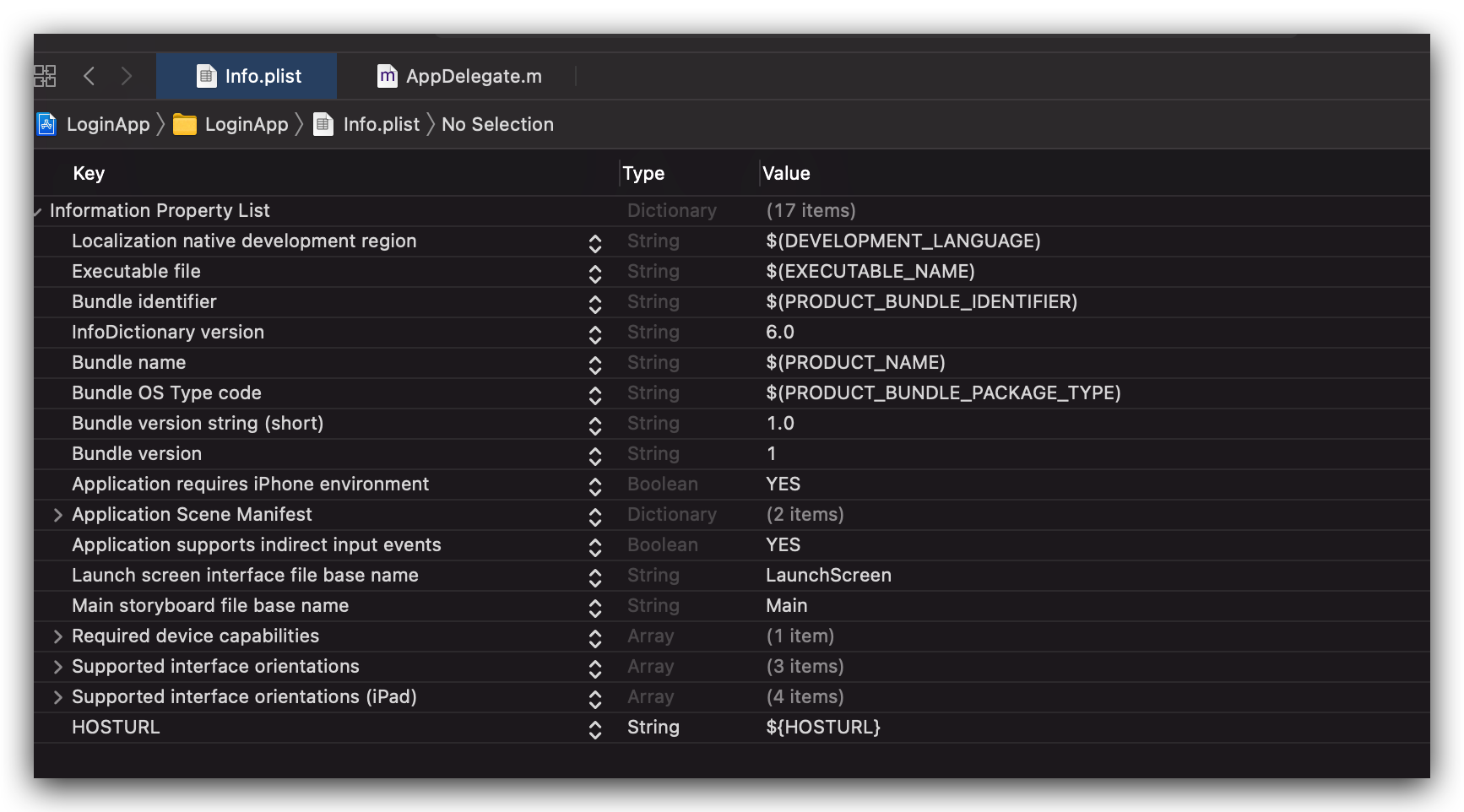Open key stepper for Launch screen interface row
Viewport: 1464px width, 812px height.
click(595, 577)
